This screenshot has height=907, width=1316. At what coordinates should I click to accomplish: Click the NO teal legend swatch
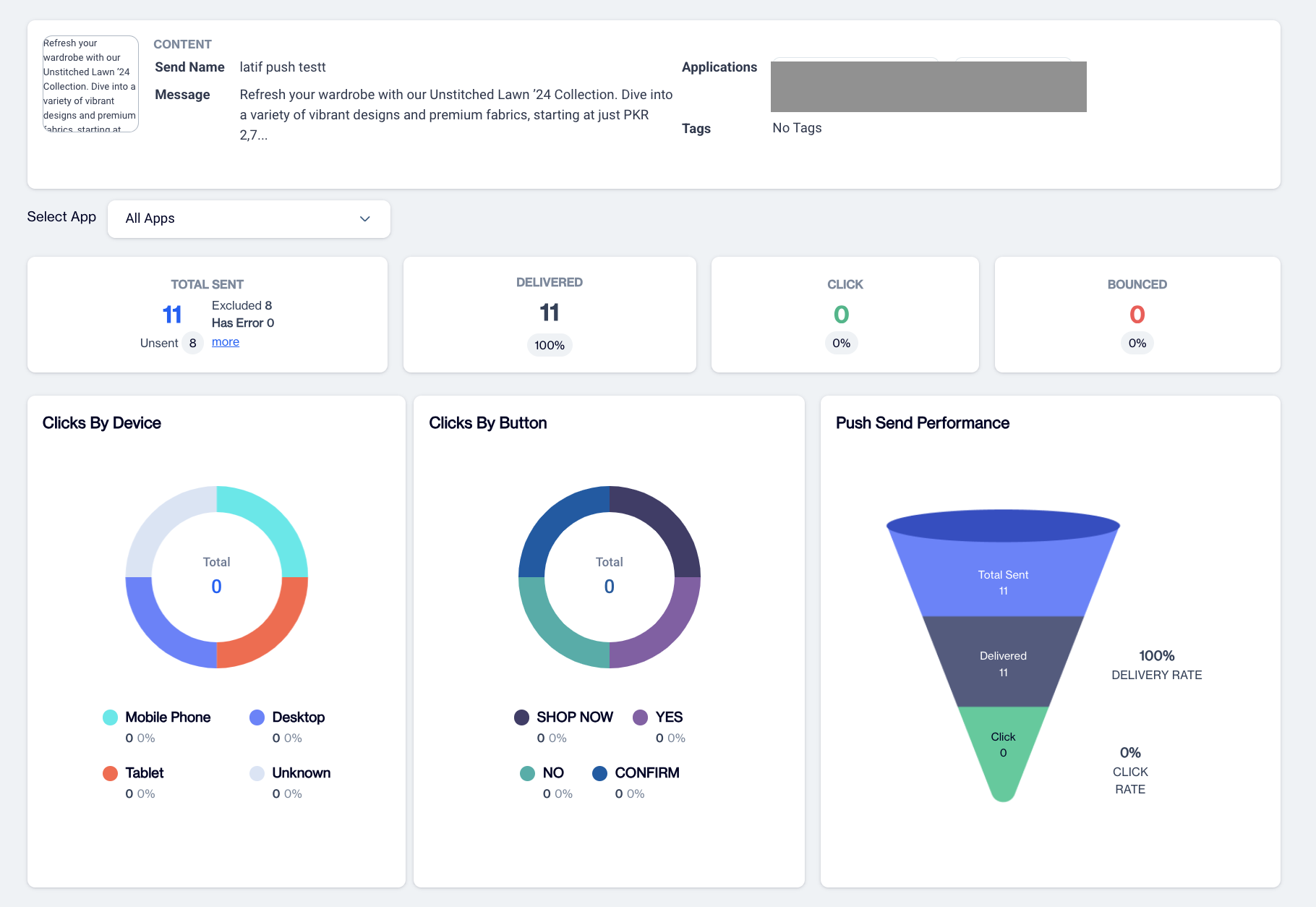pyautogui.click(x=527, y=773)
